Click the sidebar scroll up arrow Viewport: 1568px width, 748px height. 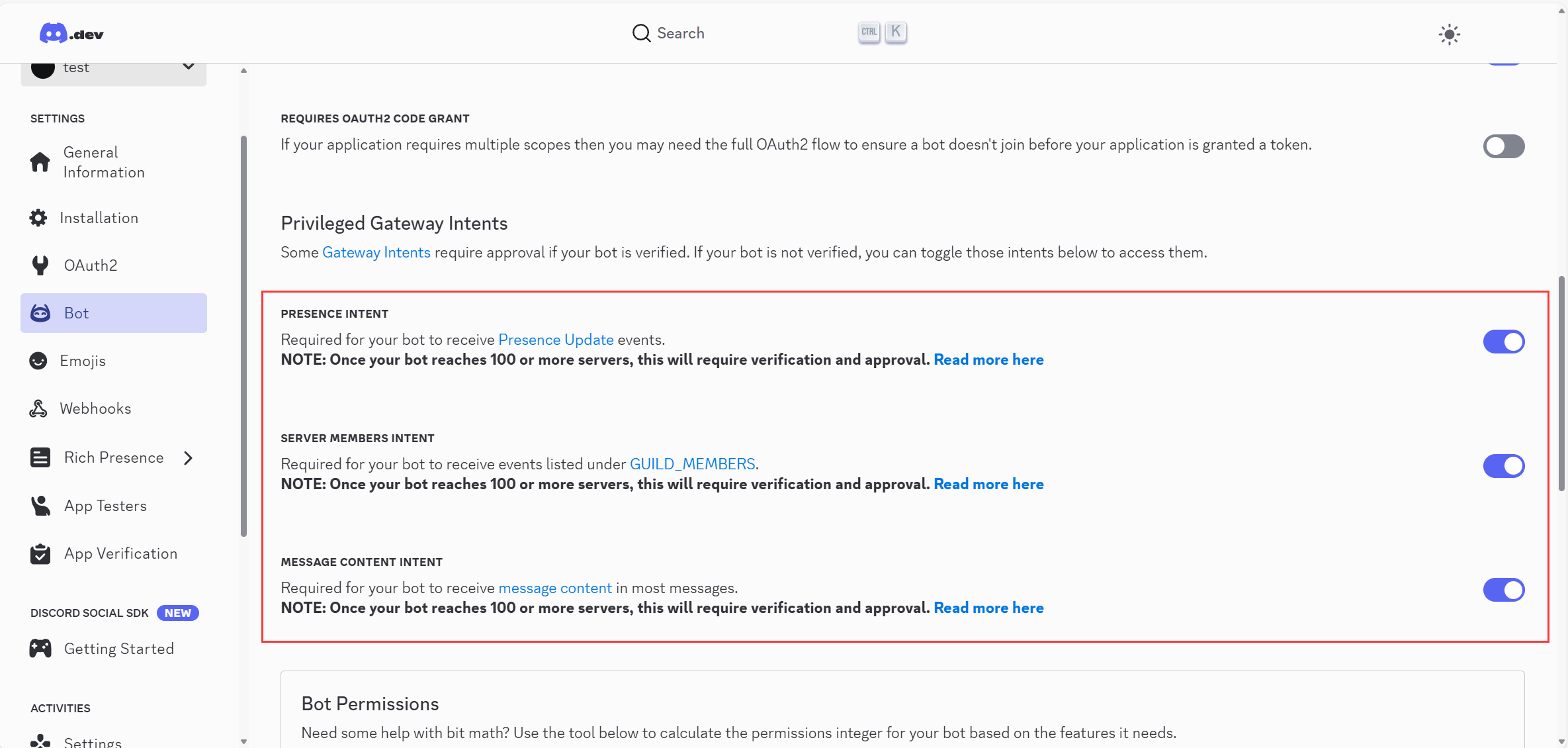243,70
